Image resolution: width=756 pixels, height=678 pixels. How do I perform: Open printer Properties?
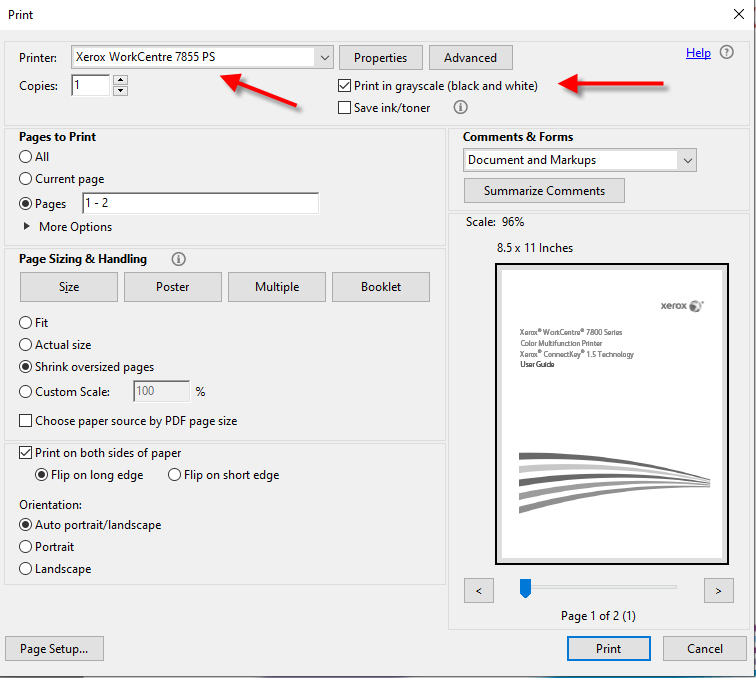381,58
